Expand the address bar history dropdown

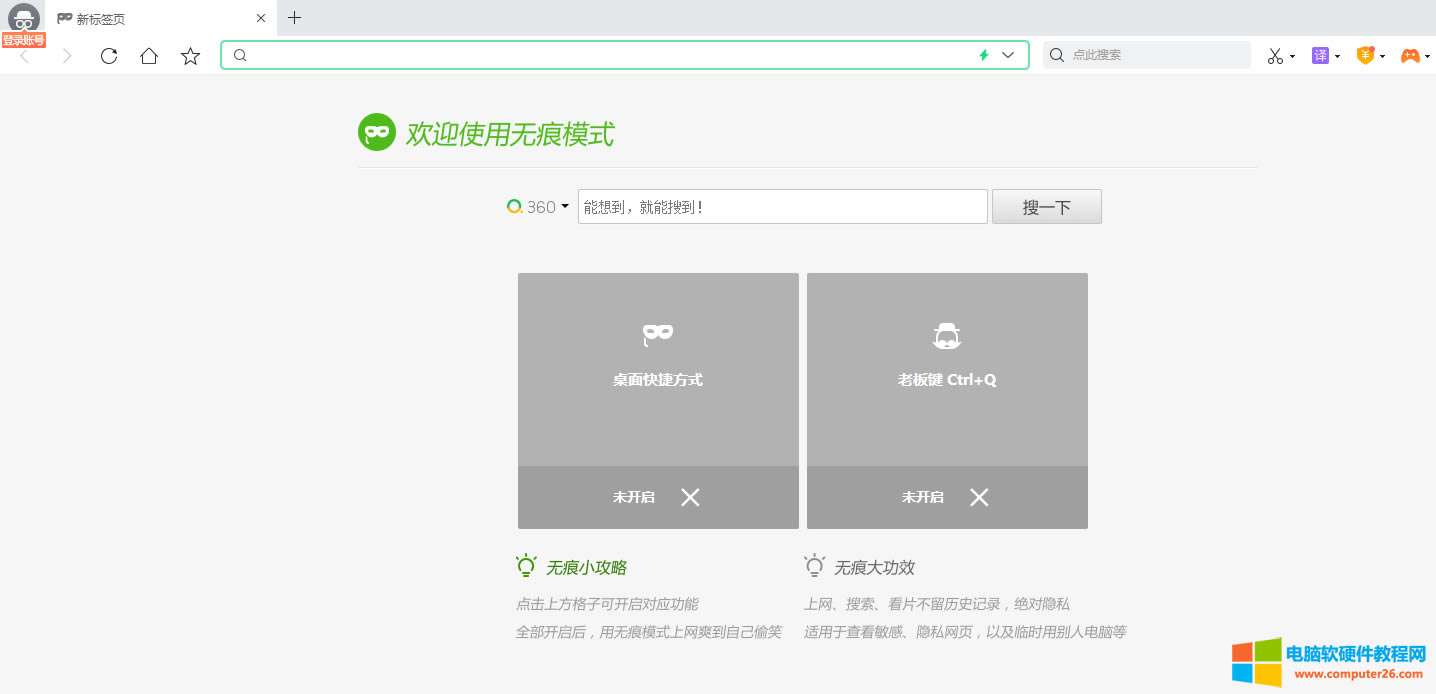click(1008, 55)
